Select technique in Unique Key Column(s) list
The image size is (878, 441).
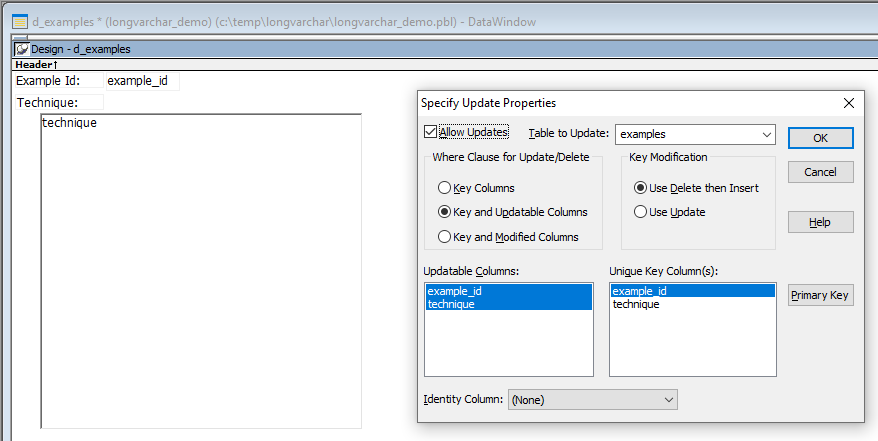coord(636,304)
